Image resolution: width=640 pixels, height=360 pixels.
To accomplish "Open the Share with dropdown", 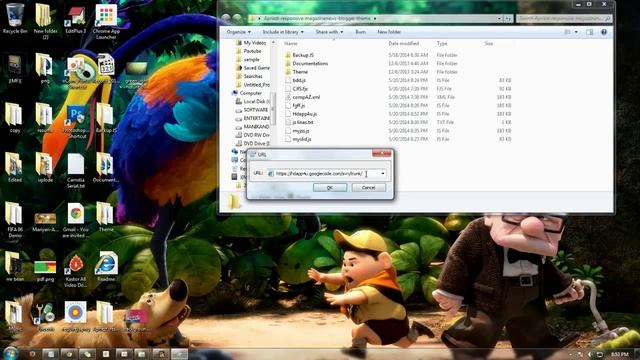I will click(x=329, y=32).
